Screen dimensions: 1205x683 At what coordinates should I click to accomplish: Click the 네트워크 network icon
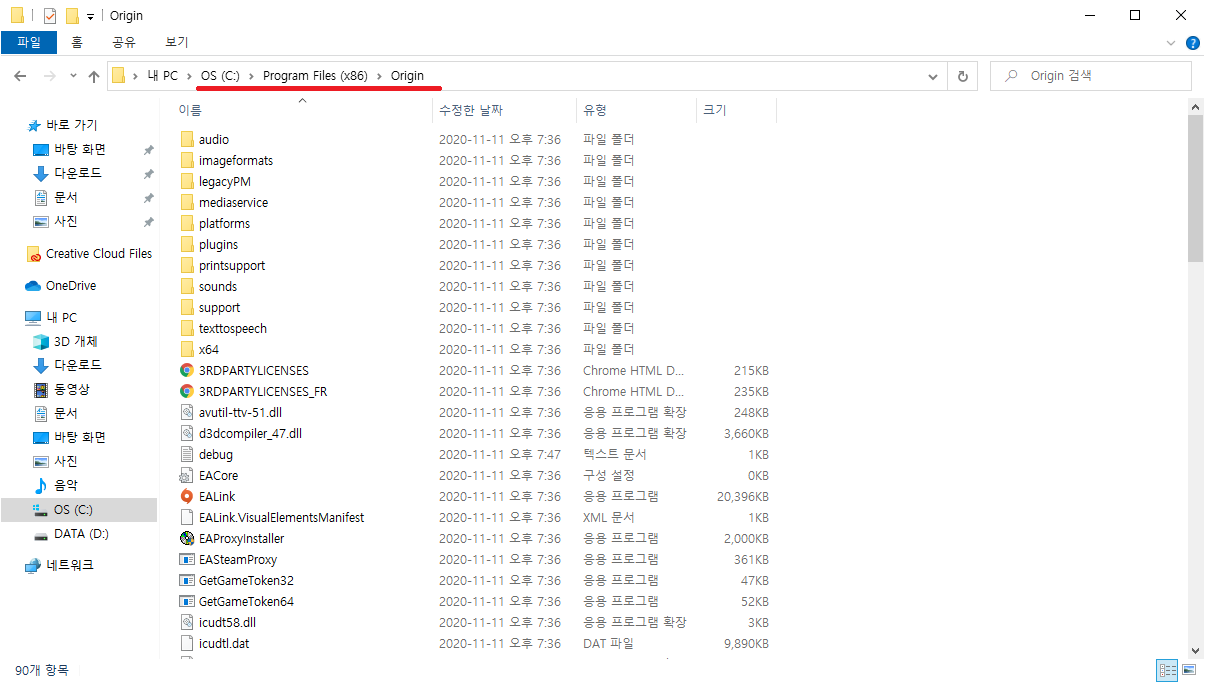[x=34, y=565]
